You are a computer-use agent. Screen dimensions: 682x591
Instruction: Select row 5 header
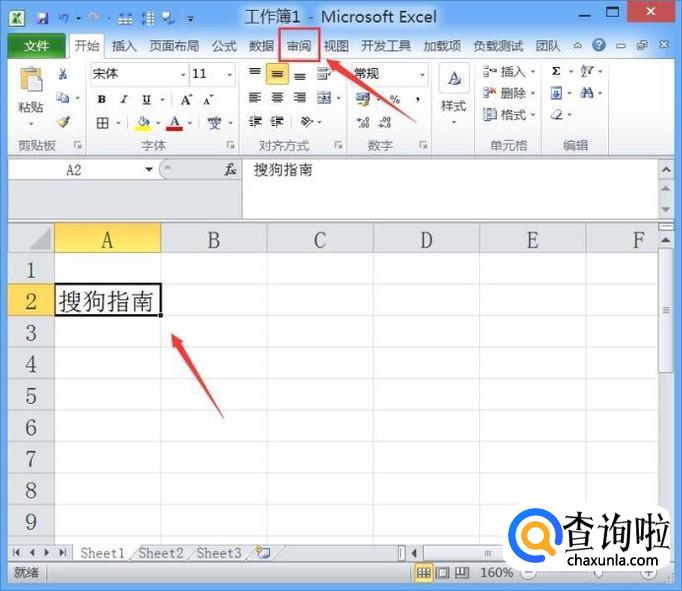(31, 395)
